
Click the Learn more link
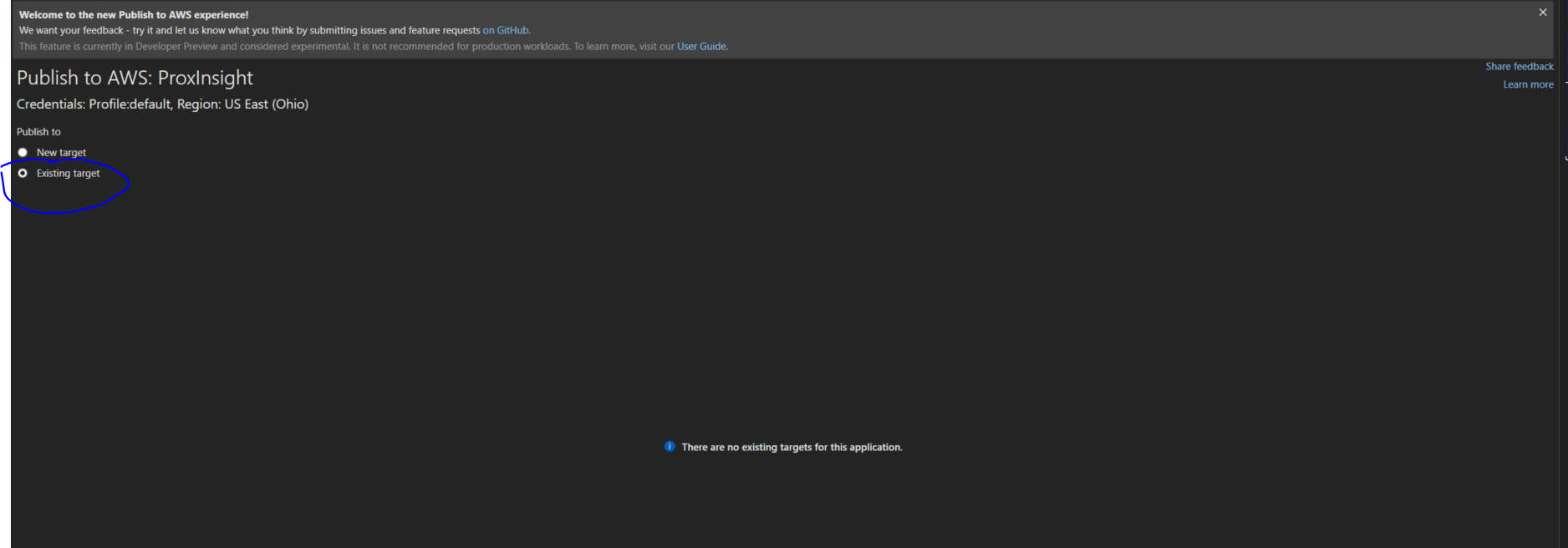pos(1528,85)
